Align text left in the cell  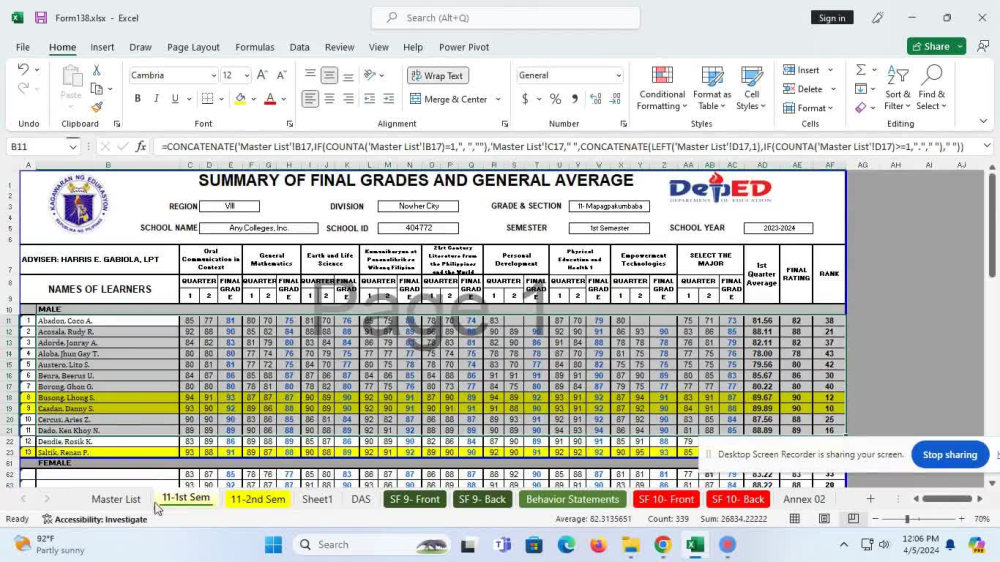coord(310,99)
